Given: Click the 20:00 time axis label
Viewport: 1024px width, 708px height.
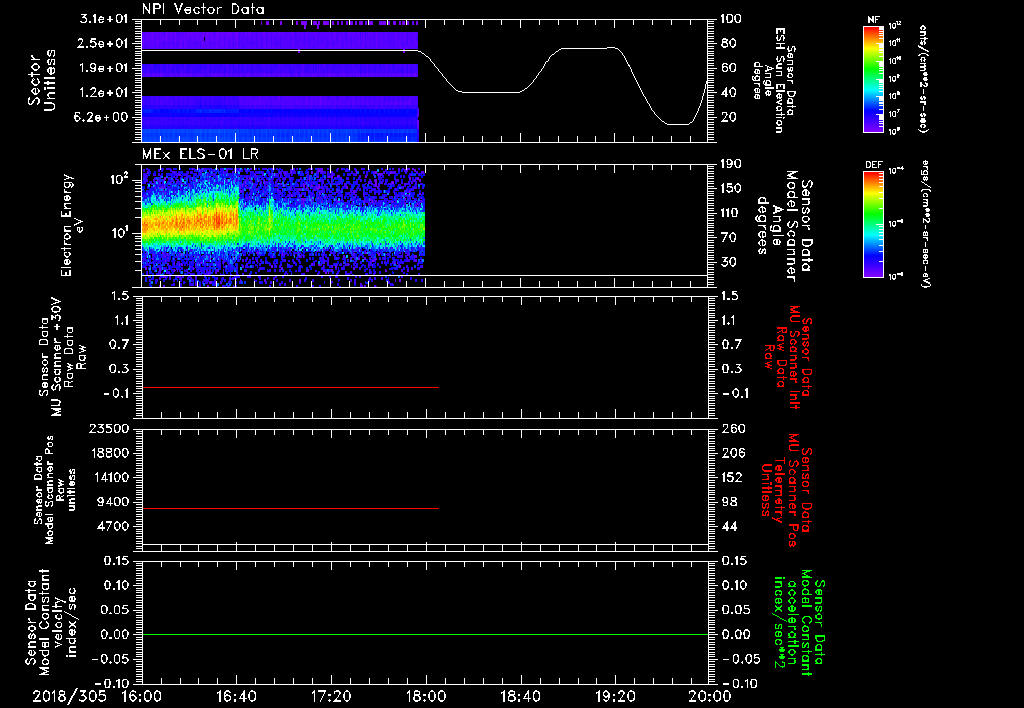Looking at the screenshot, I should 710,696.
